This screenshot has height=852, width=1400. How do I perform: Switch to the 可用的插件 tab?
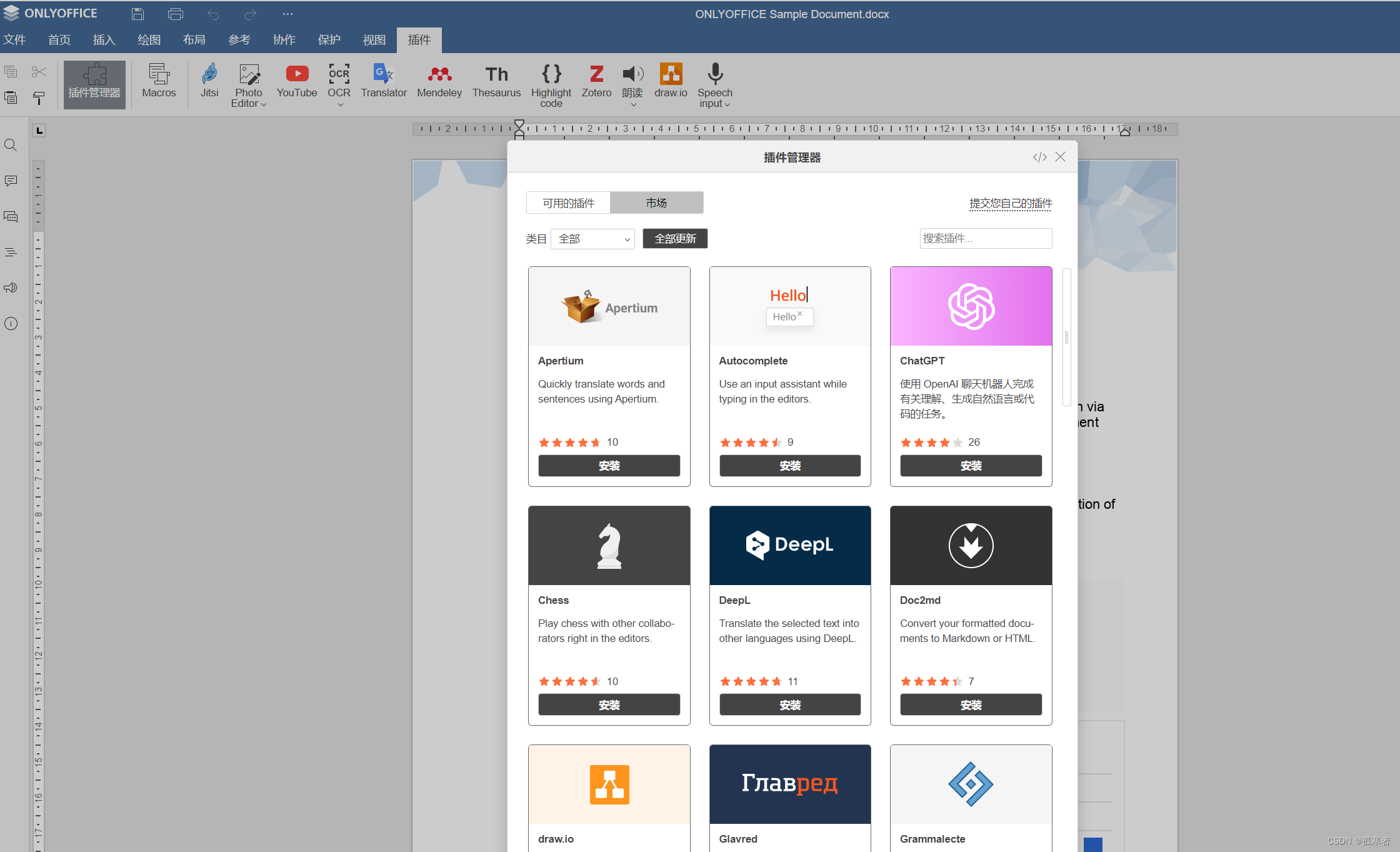(x=566, y=202)
